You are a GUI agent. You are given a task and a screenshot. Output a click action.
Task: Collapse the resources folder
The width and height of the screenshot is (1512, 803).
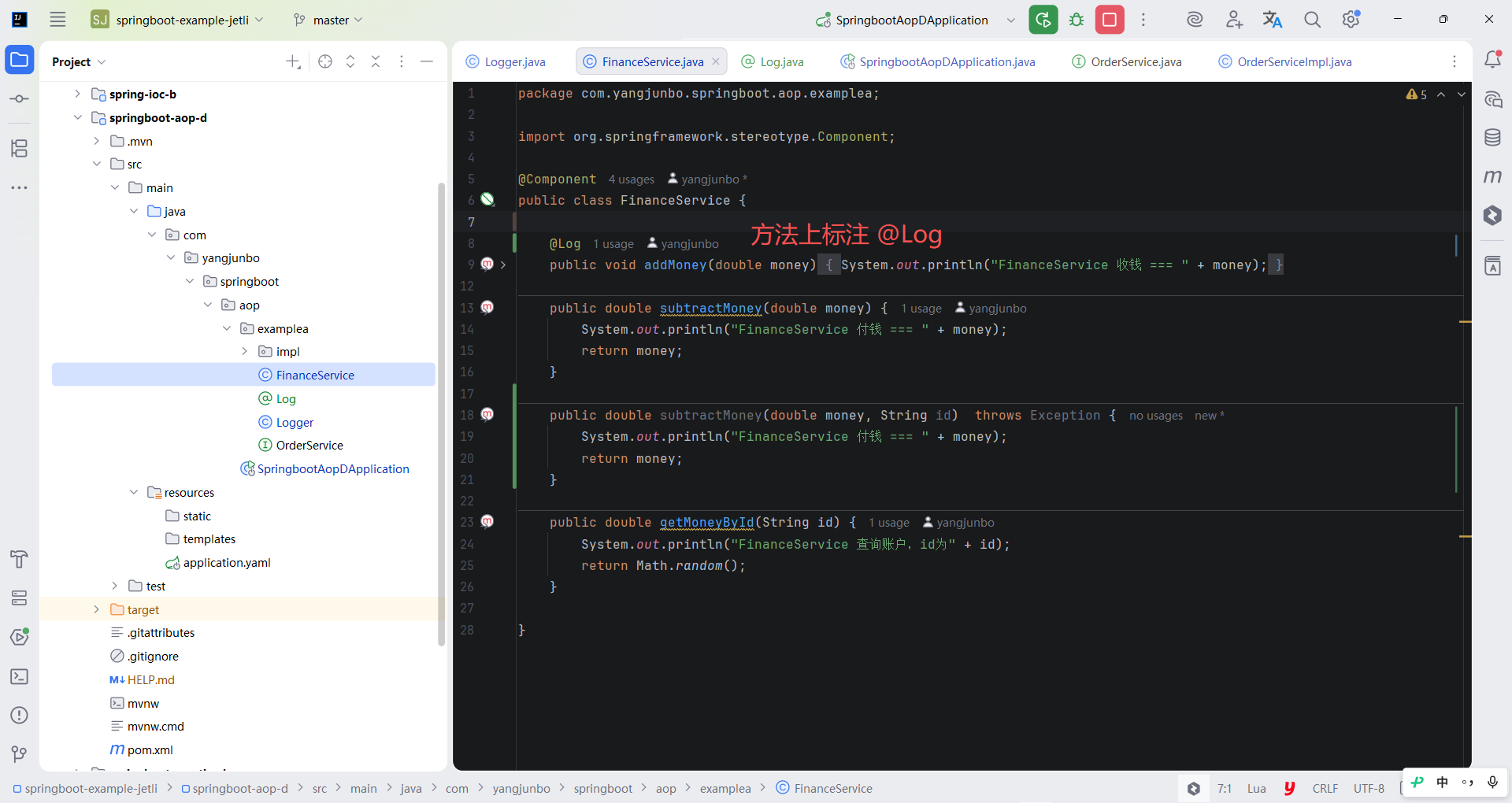click(x=134, y=492)
